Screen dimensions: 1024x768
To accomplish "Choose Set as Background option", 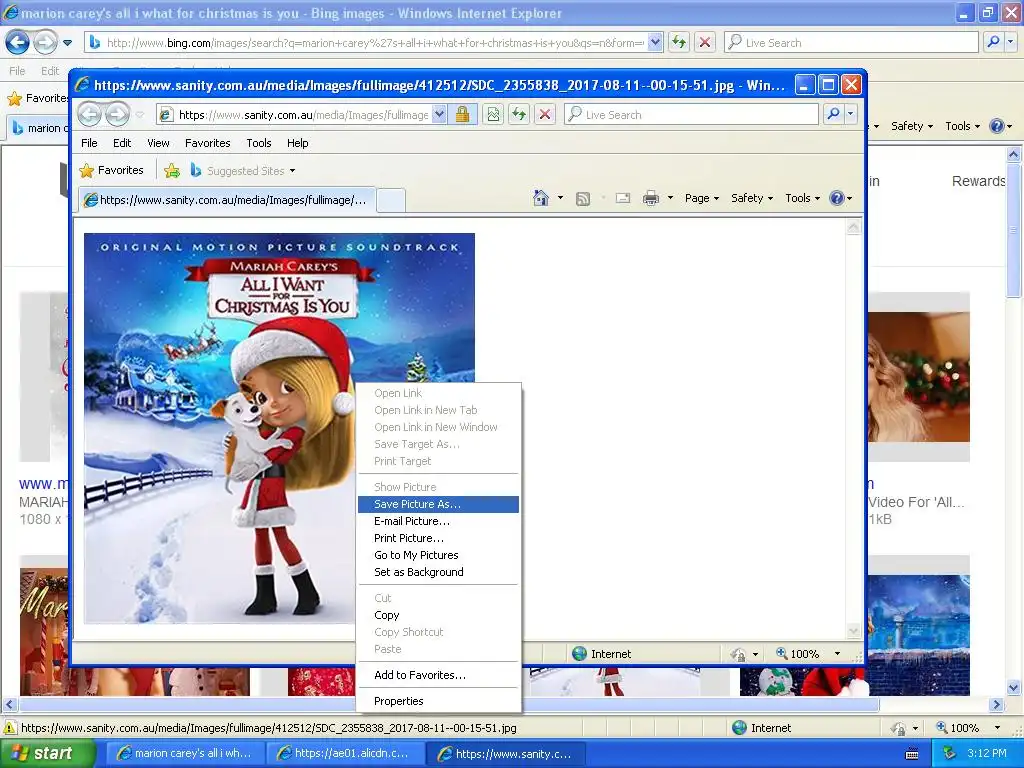I will pos(438,572).
